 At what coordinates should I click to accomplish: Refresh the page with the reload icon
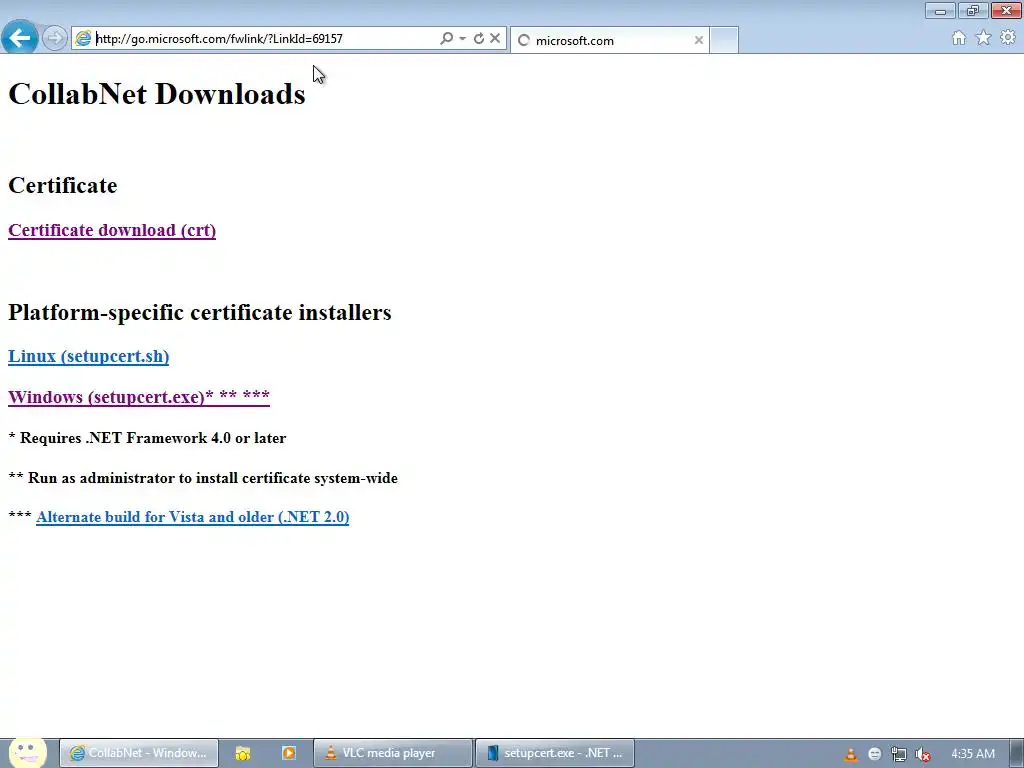click(479, 39)
